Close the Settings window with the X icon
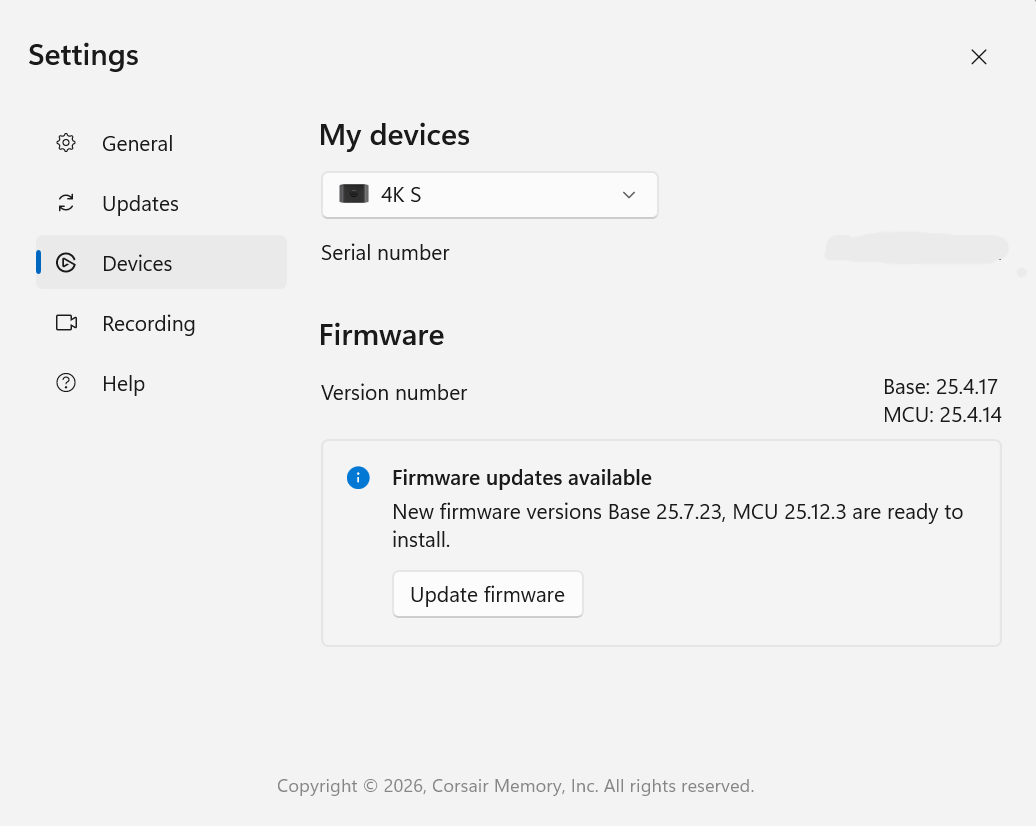The image size is (1036, 826). pos(978,56)
